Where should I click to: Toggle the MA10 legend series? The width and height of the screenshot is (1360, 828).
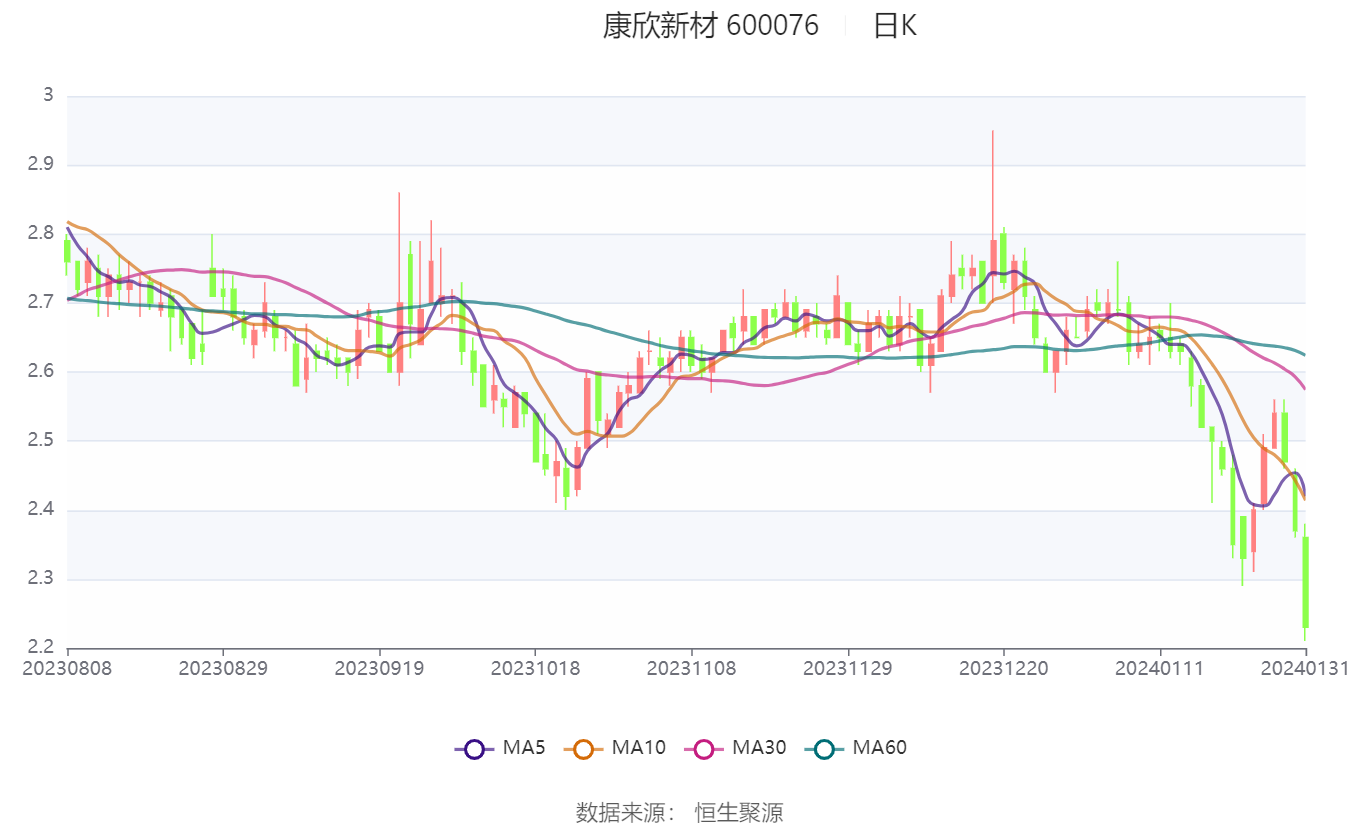(615, 747)
